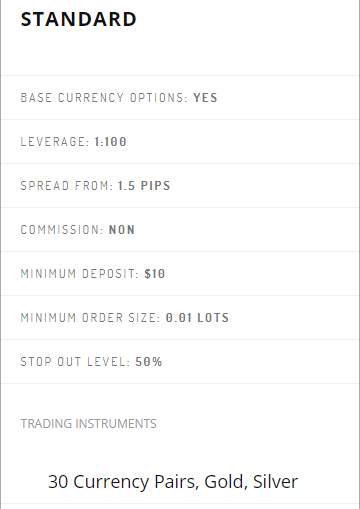
Task: Select the NON commission value
Action: tap(122, 230)
